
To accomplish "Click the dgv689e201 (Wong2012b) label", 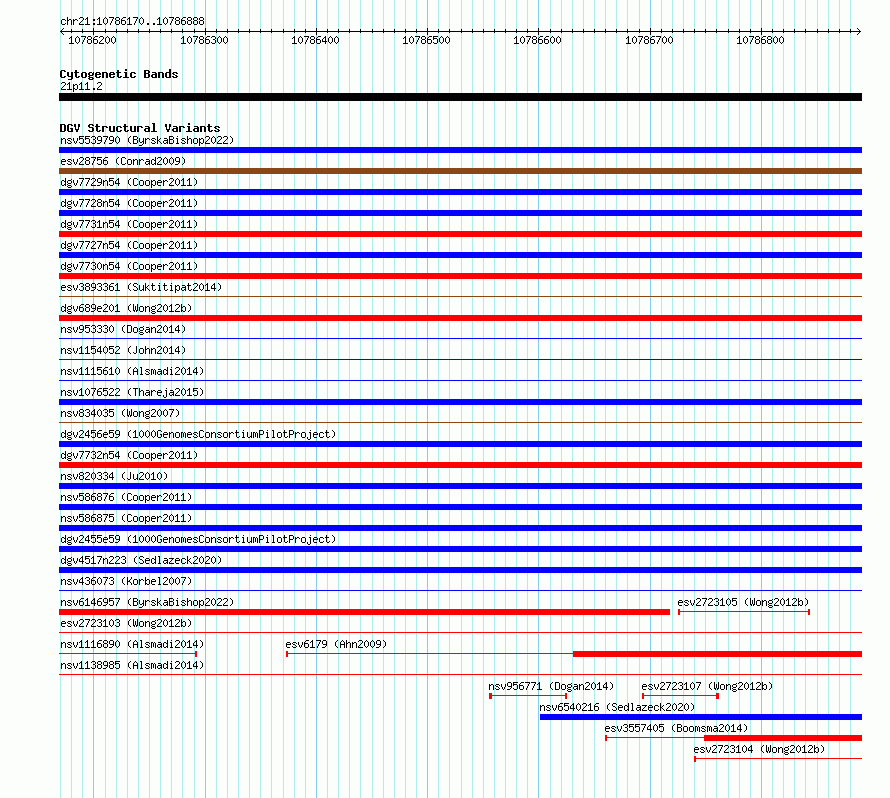I will (x=126, y=308).
